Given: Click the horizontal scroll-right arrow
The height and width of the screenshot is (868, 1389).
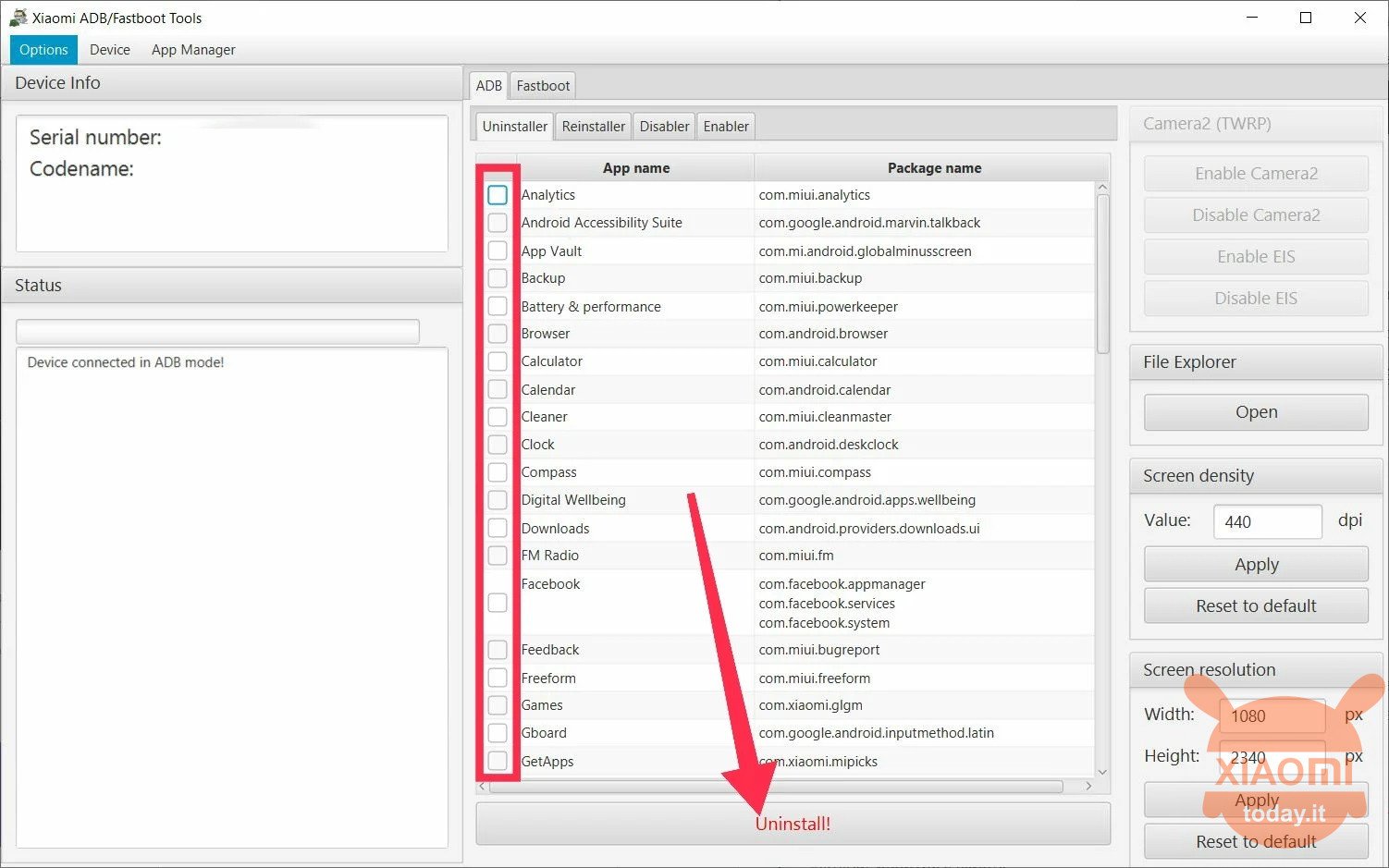Looking at the screenshot, I should tap(1088, 786).
